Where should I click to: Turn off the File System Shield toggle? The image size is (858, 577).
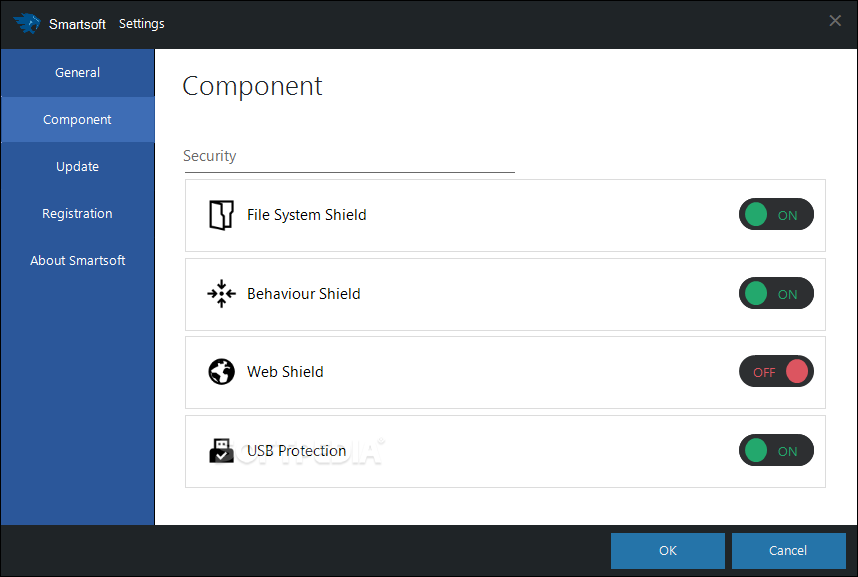coord(776,215)
